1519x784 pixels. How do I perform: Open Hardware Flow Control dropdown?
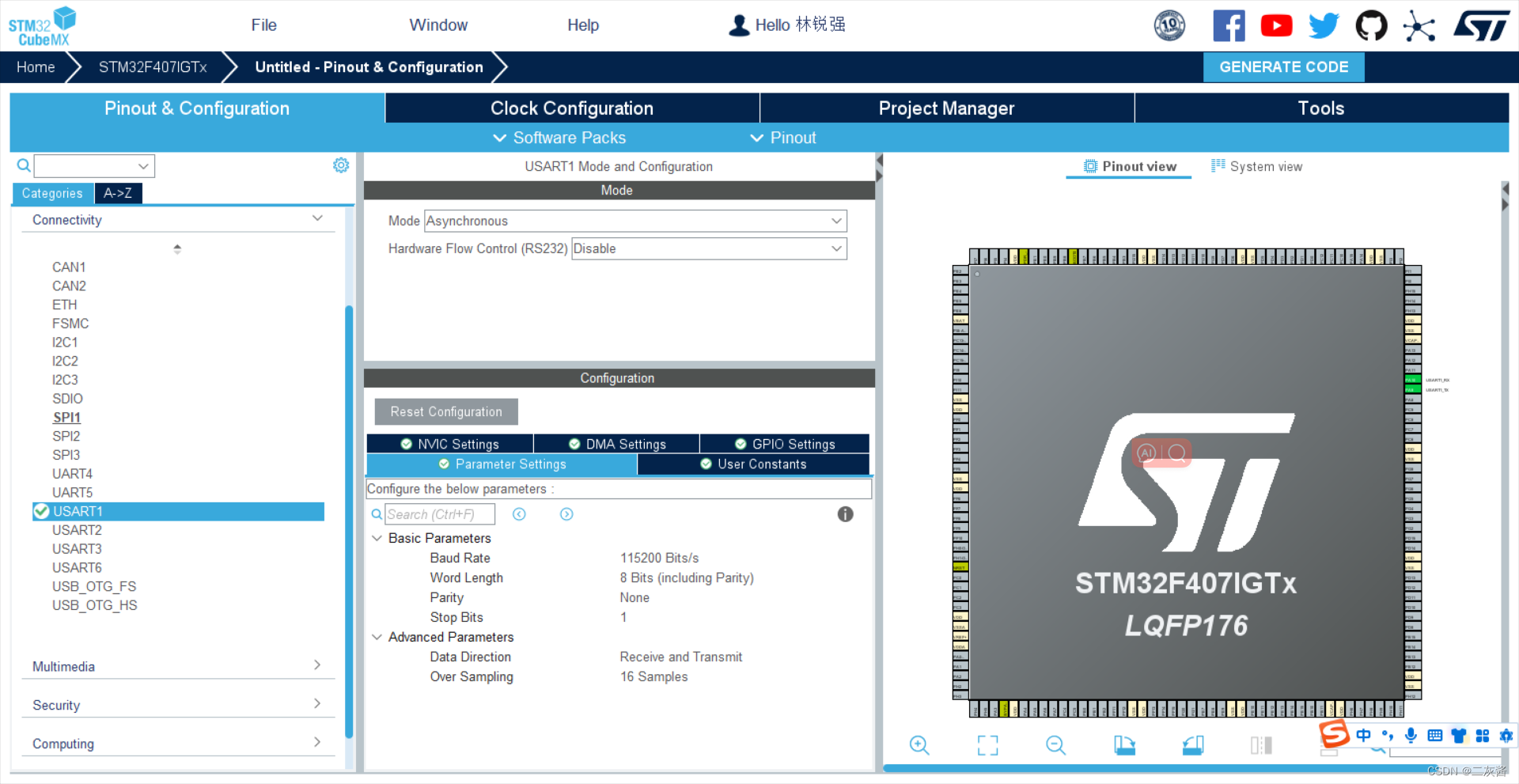(709, 248)
